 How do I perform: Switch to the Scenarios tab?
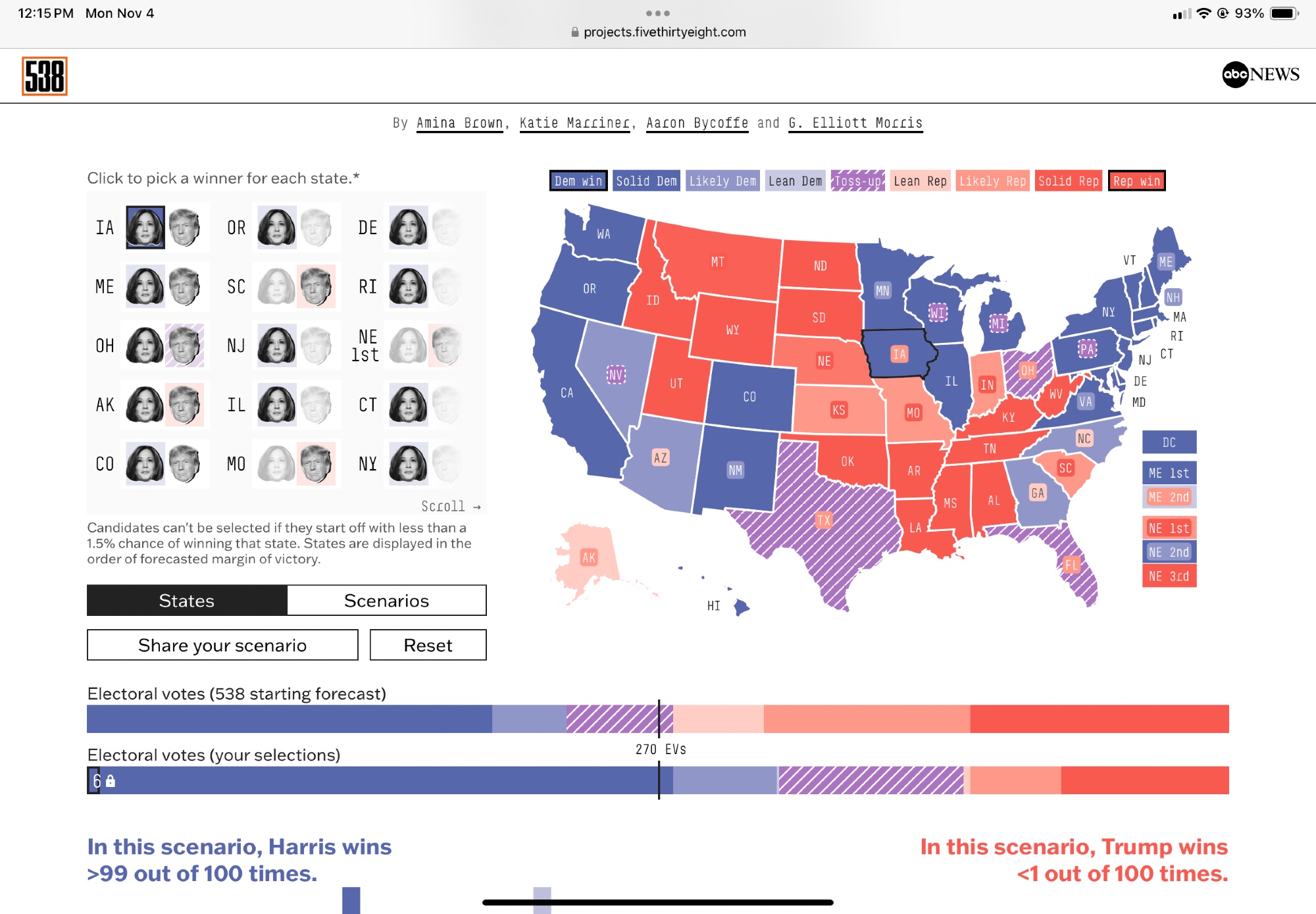(x=386, y=600)
